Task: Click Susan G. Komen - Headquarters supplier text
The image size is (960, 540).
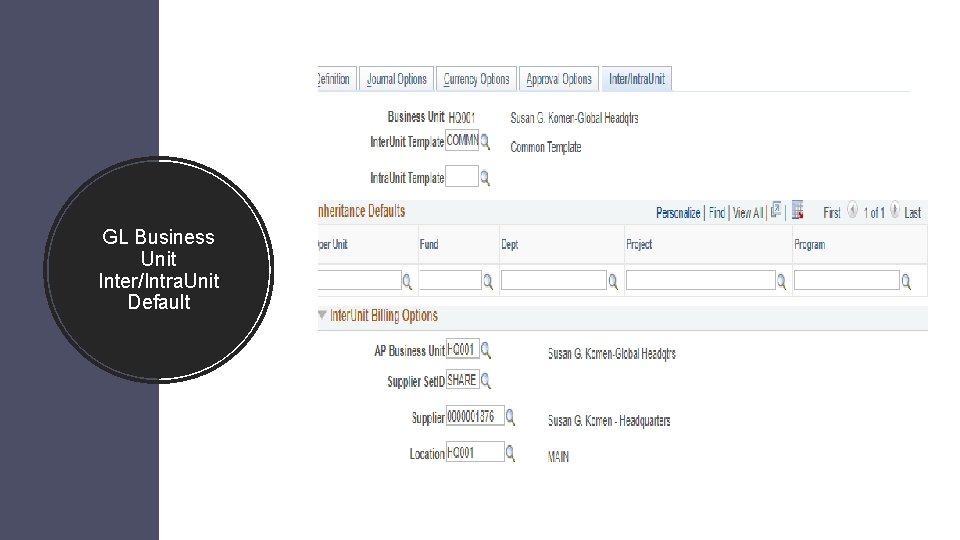Action: pyautogui.click(x=609, y=421)
